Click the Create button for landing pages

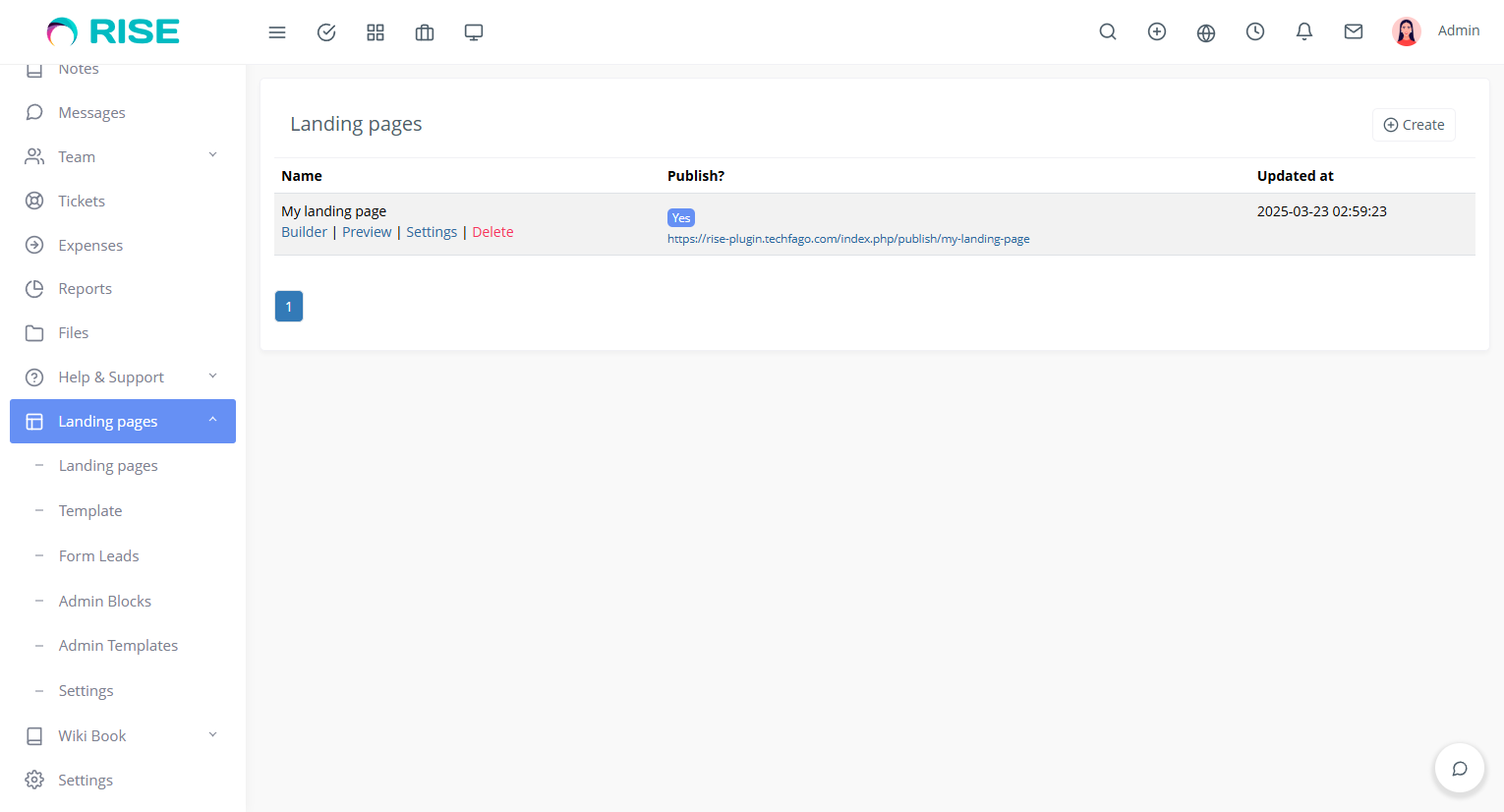click(x=1414, y=124)
